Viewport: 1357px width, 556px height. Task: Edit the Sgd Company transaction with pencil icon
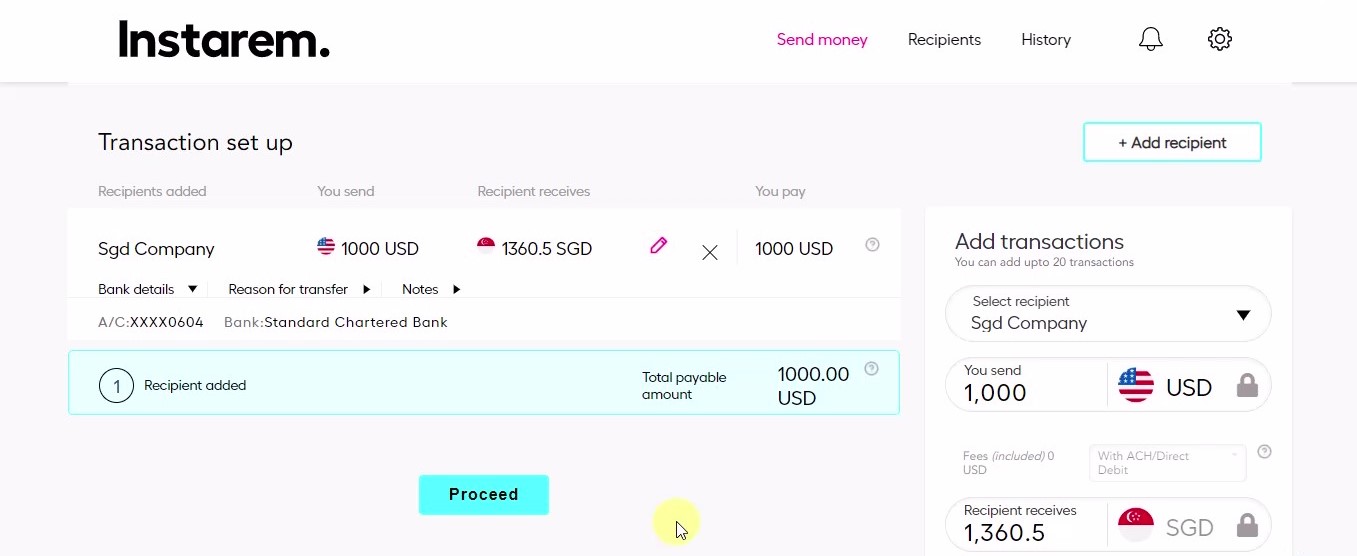click(658, 245)
